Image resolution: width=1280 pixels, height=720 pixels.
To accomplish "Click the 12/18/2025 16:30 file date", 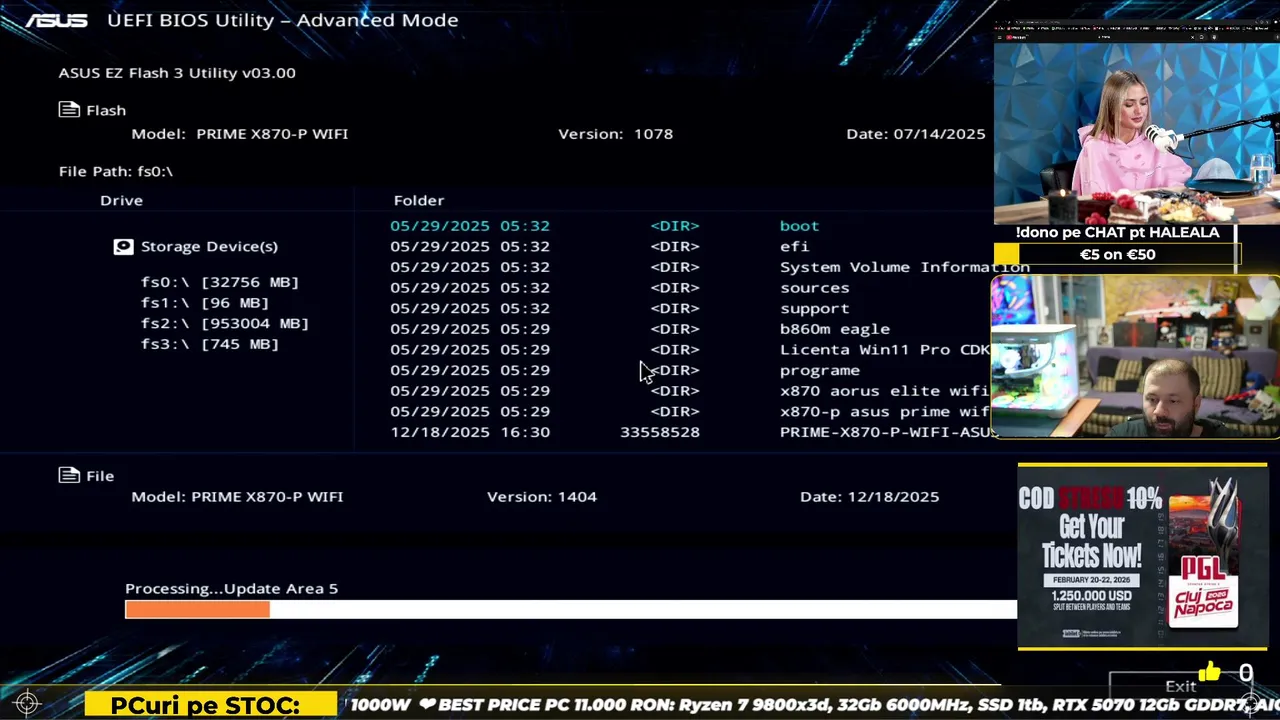I will [470, 432].
